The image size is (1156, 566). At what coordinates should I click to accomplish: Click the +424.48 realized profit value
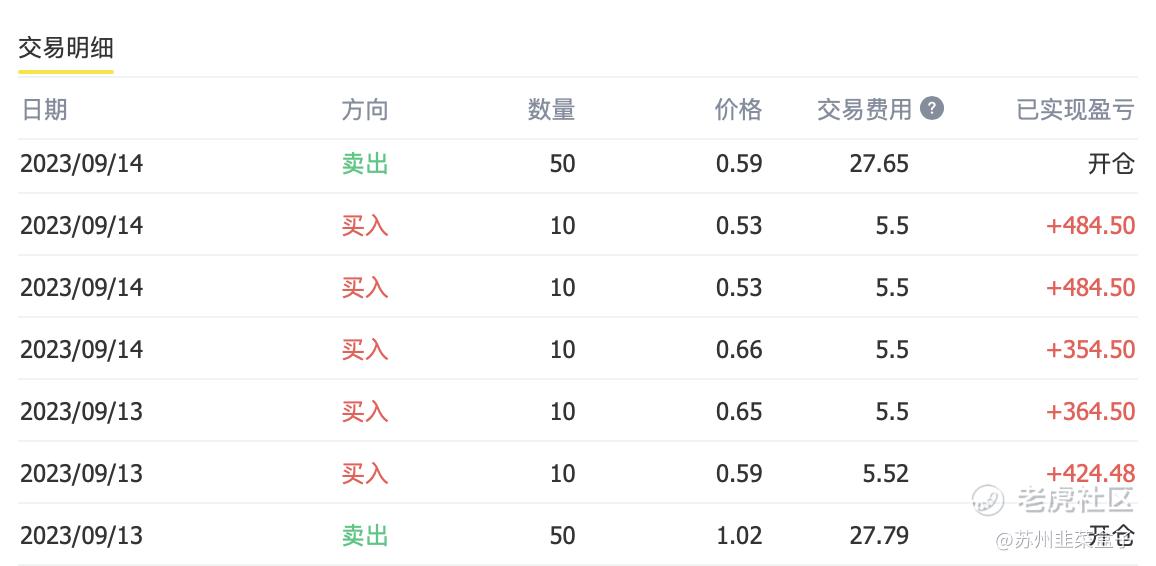click(x=1090, y=473)
